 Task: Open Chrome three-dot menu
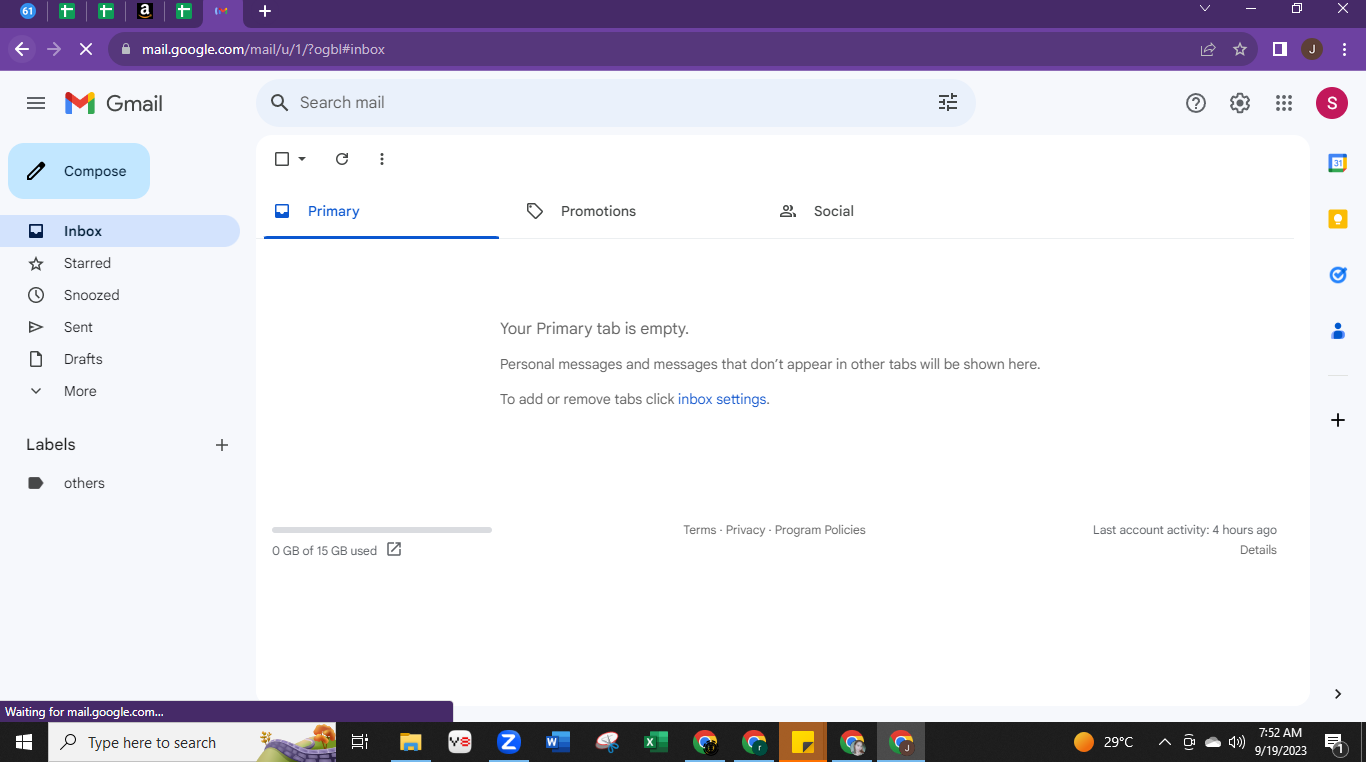1344,49
